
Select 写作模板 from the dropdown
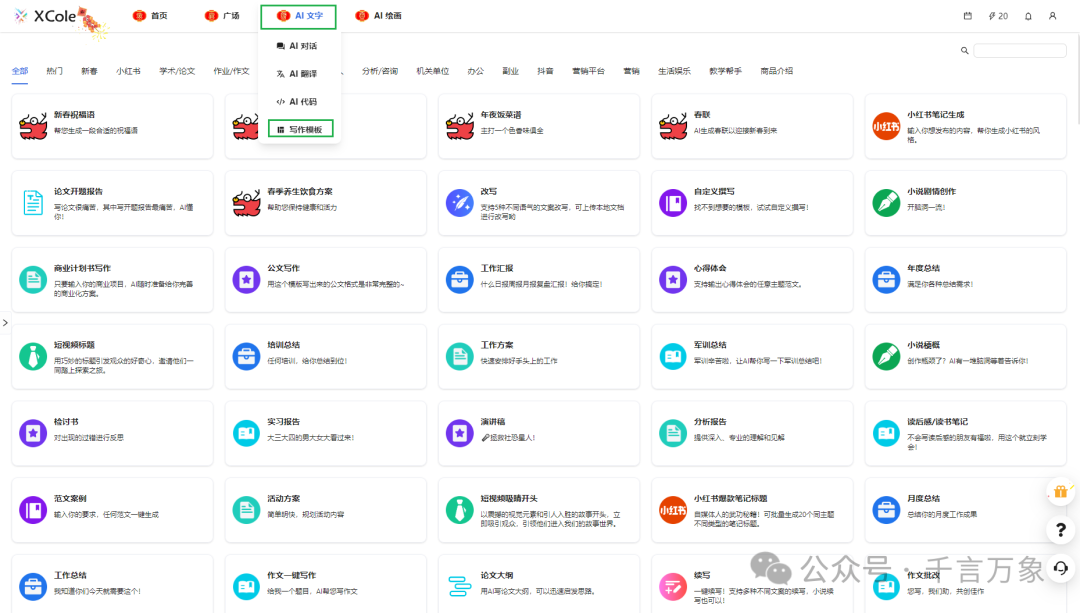coord(300,129)
